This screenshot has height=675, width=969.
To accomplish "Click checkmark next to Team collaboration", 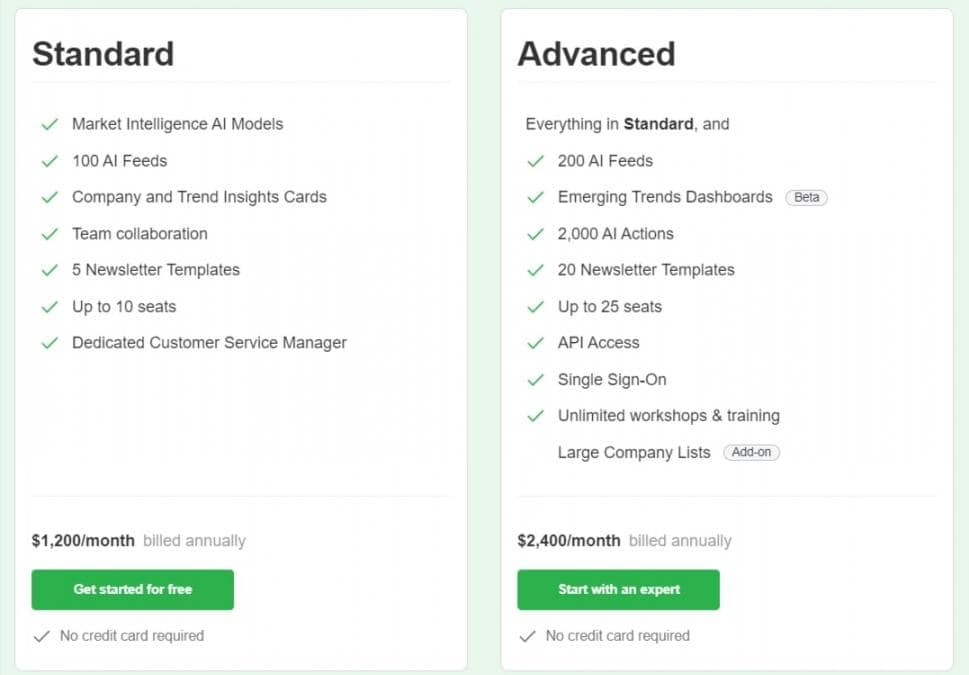I will click(x=49, y=234).
